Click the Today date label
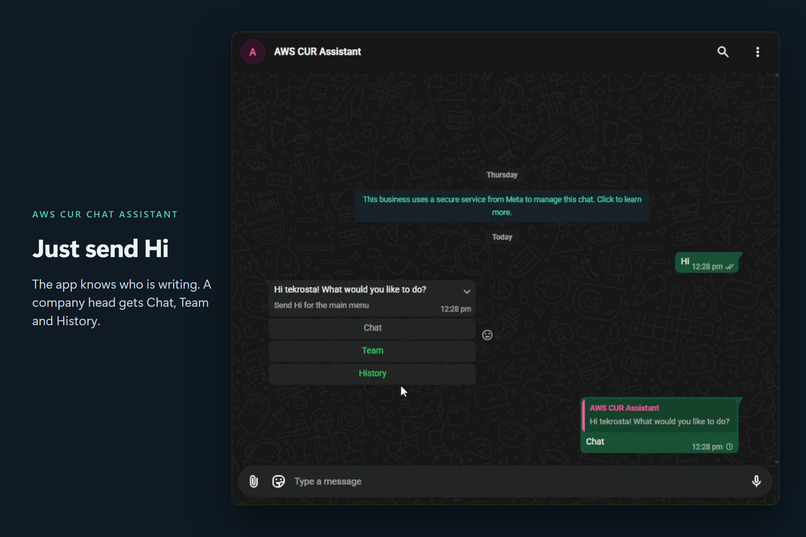 pos(502,237)
